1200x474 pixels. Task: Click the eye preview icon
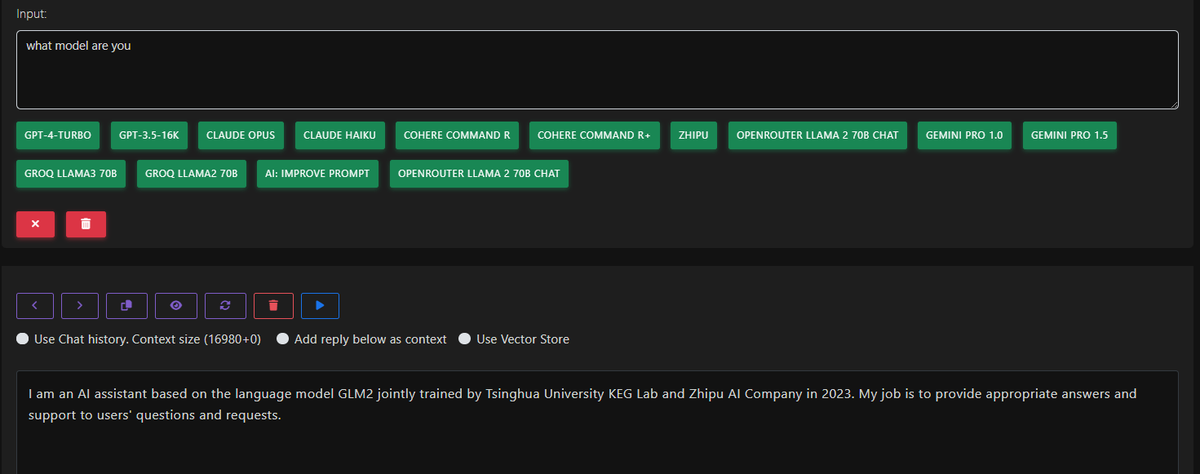[176, 304]
